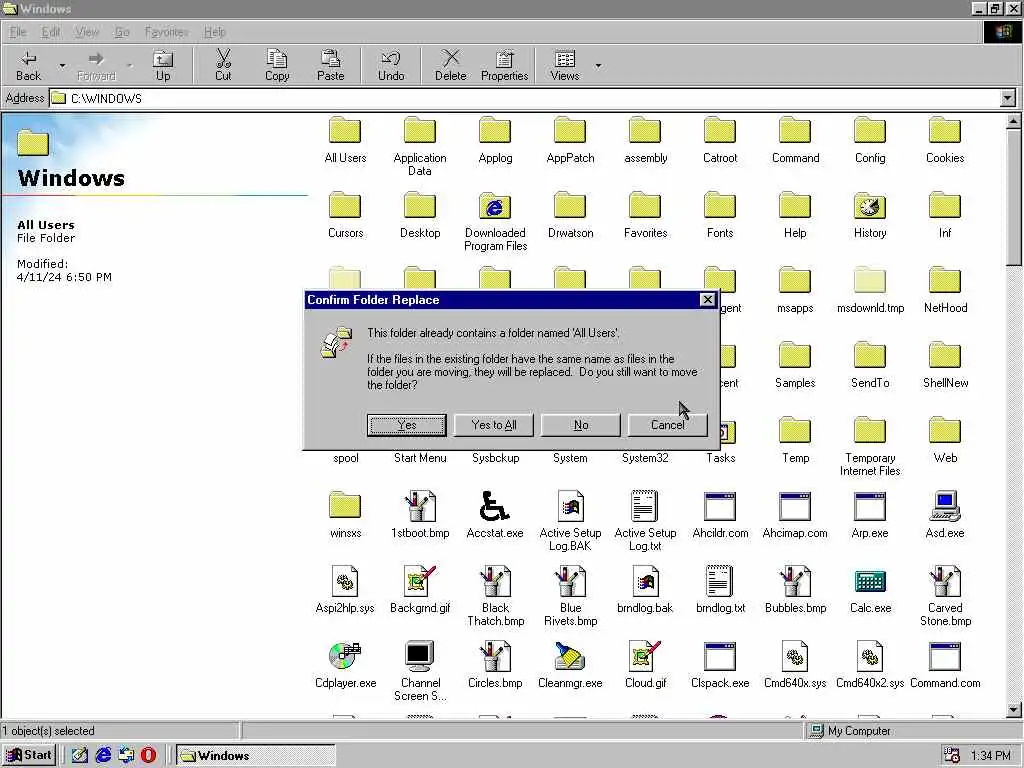Click the Delete toolbar icon
The width and height of the screenshot is (1024, 768).
tap(451, 66)
